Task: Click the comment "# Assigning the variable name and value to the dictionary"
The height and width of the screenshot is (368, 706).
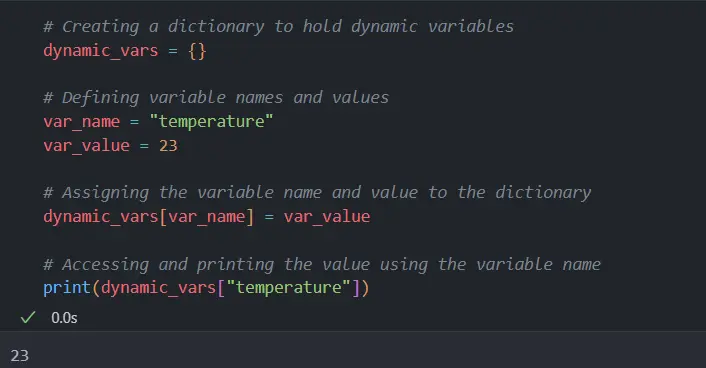Action: (x=317, y=193)
